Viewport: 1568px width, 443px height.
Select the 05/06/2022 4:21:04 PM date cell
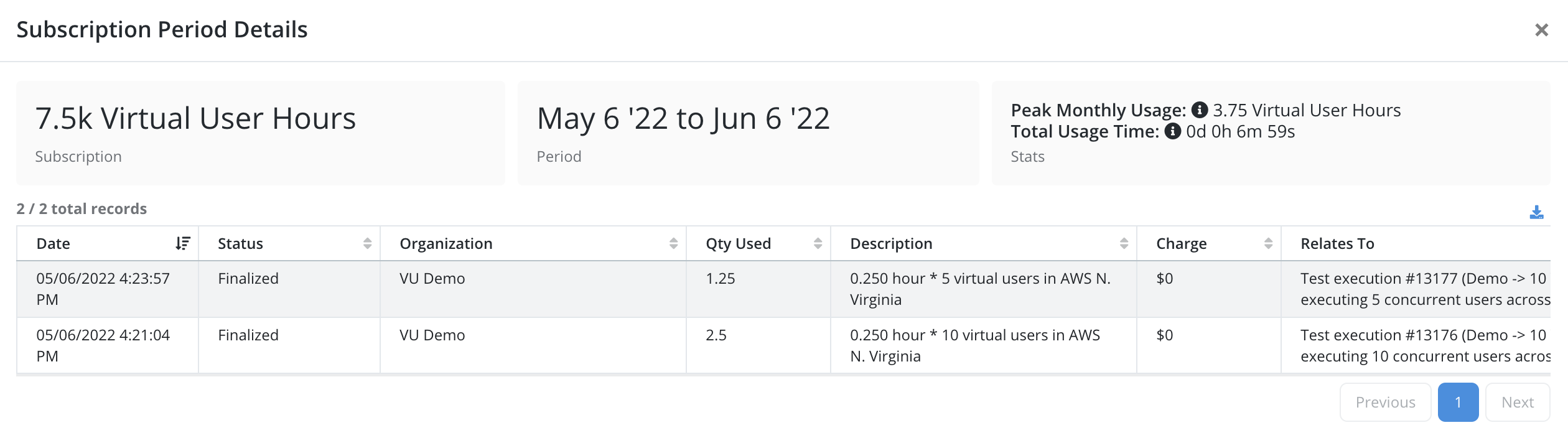[107, 346]
